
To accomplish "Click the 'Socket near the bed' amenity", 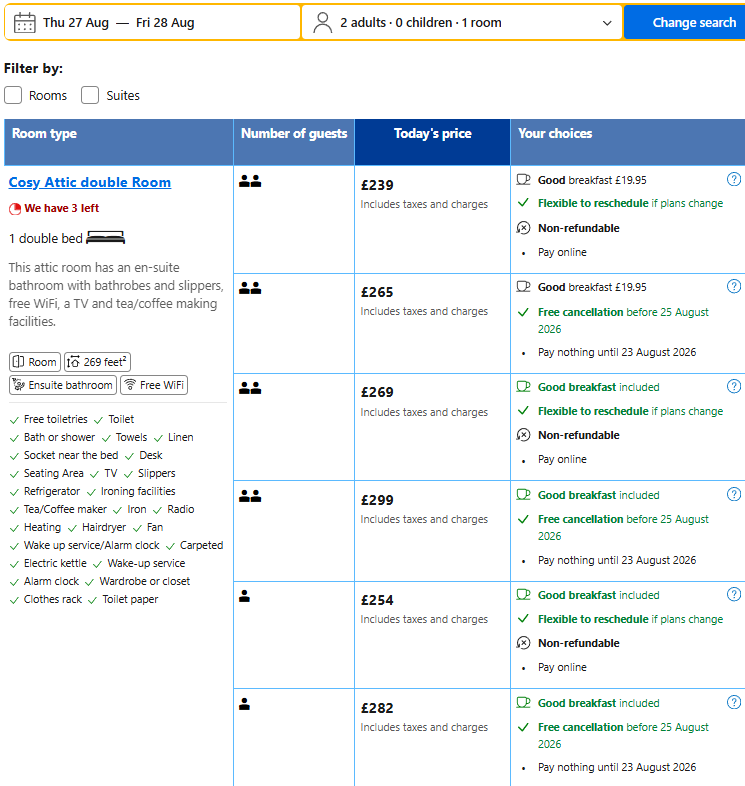I will tap(71, 455).
